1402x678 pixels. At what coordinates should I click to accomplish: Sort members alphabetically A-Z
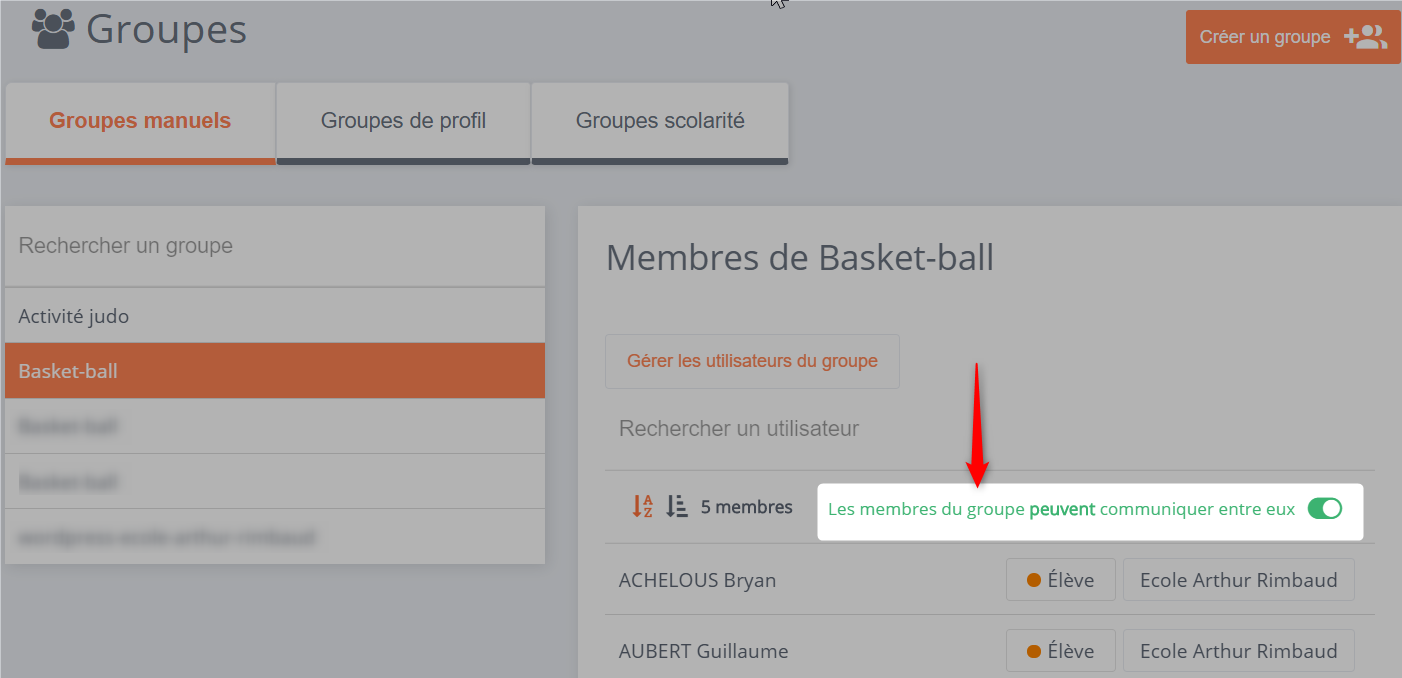tap(642, 507)
